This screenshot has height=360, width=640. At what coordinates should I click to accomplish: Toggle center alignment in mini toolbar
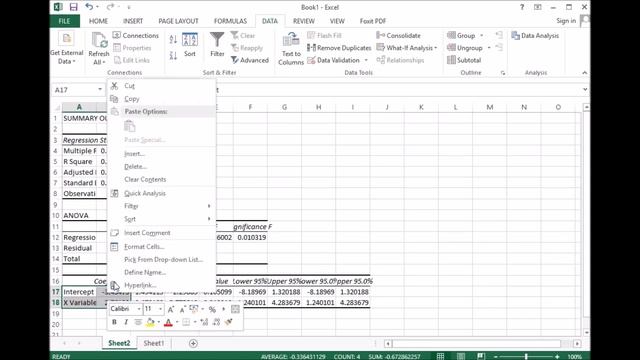(x=138, y=322)
